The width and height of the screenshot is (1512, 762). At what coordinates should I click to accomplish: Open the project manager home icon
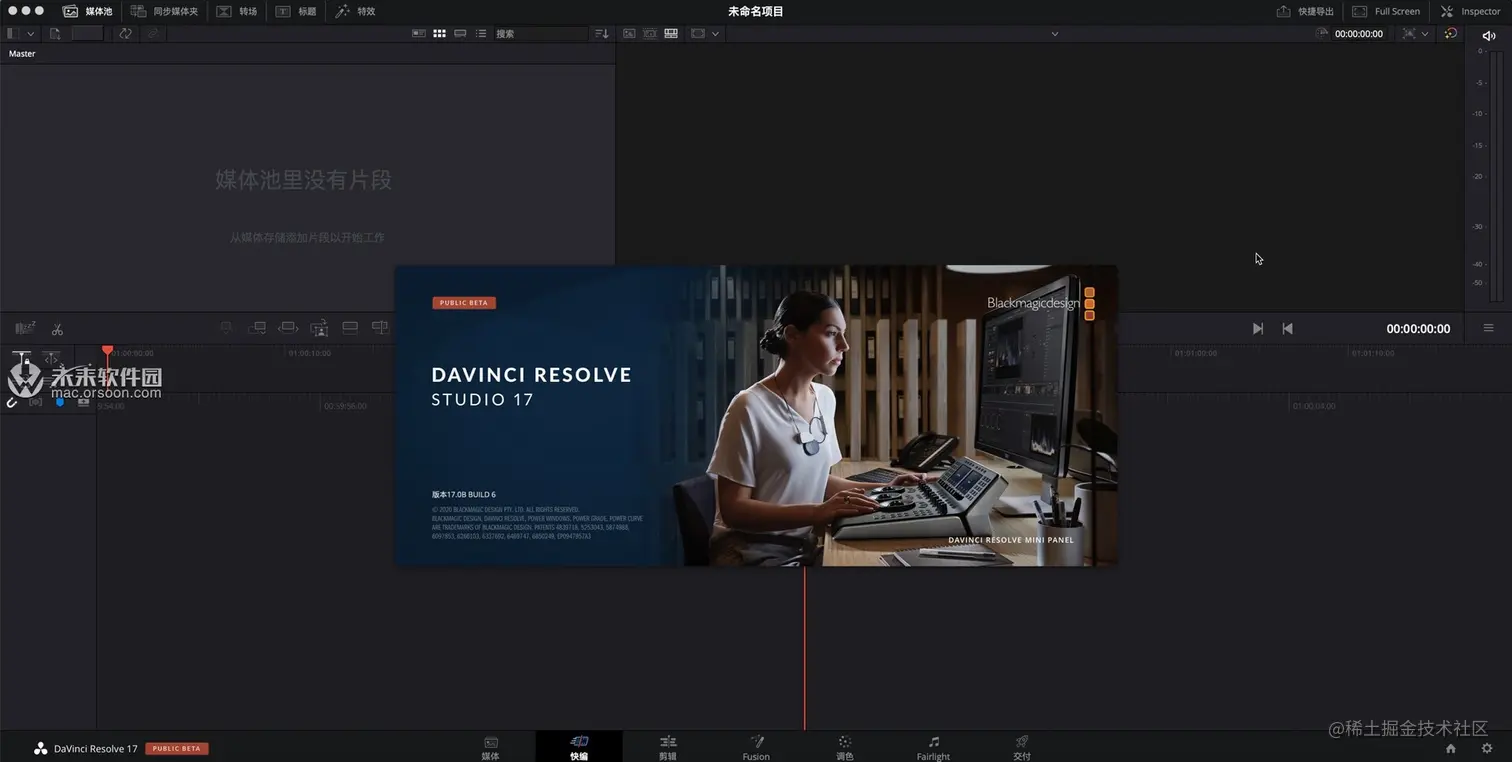pyautogui.click(x=1451, y=748)
